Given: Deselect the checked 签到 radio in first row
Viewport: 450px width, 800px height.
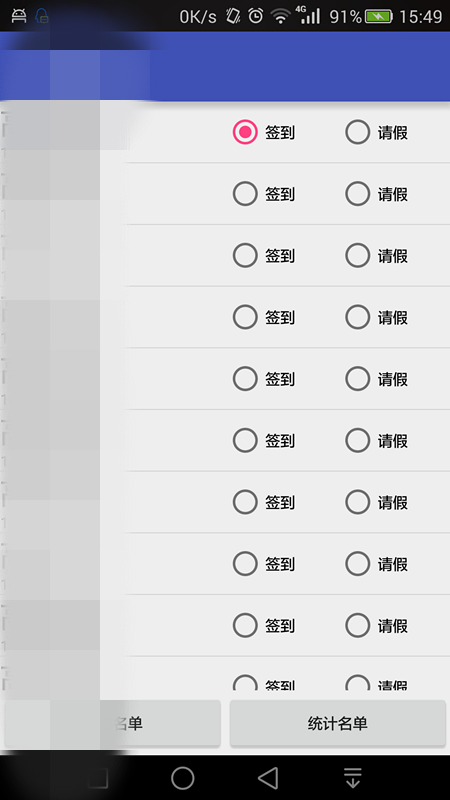Looking at the screenshot, I should (264, 133).
